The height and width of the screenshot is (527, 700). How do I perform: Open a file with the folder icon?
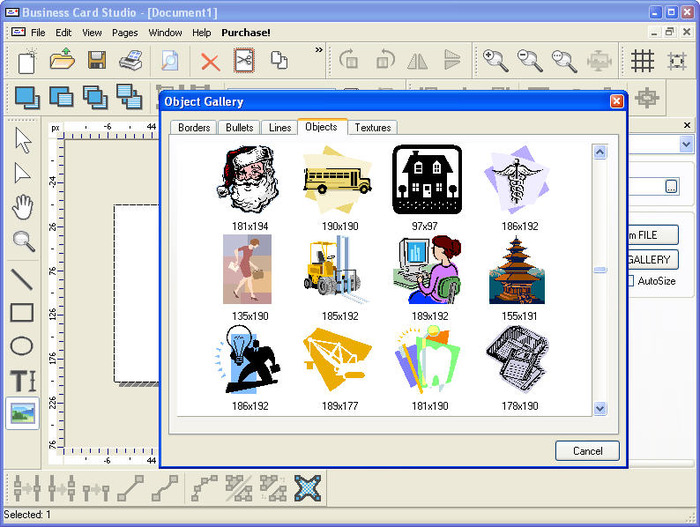(62, 59)
